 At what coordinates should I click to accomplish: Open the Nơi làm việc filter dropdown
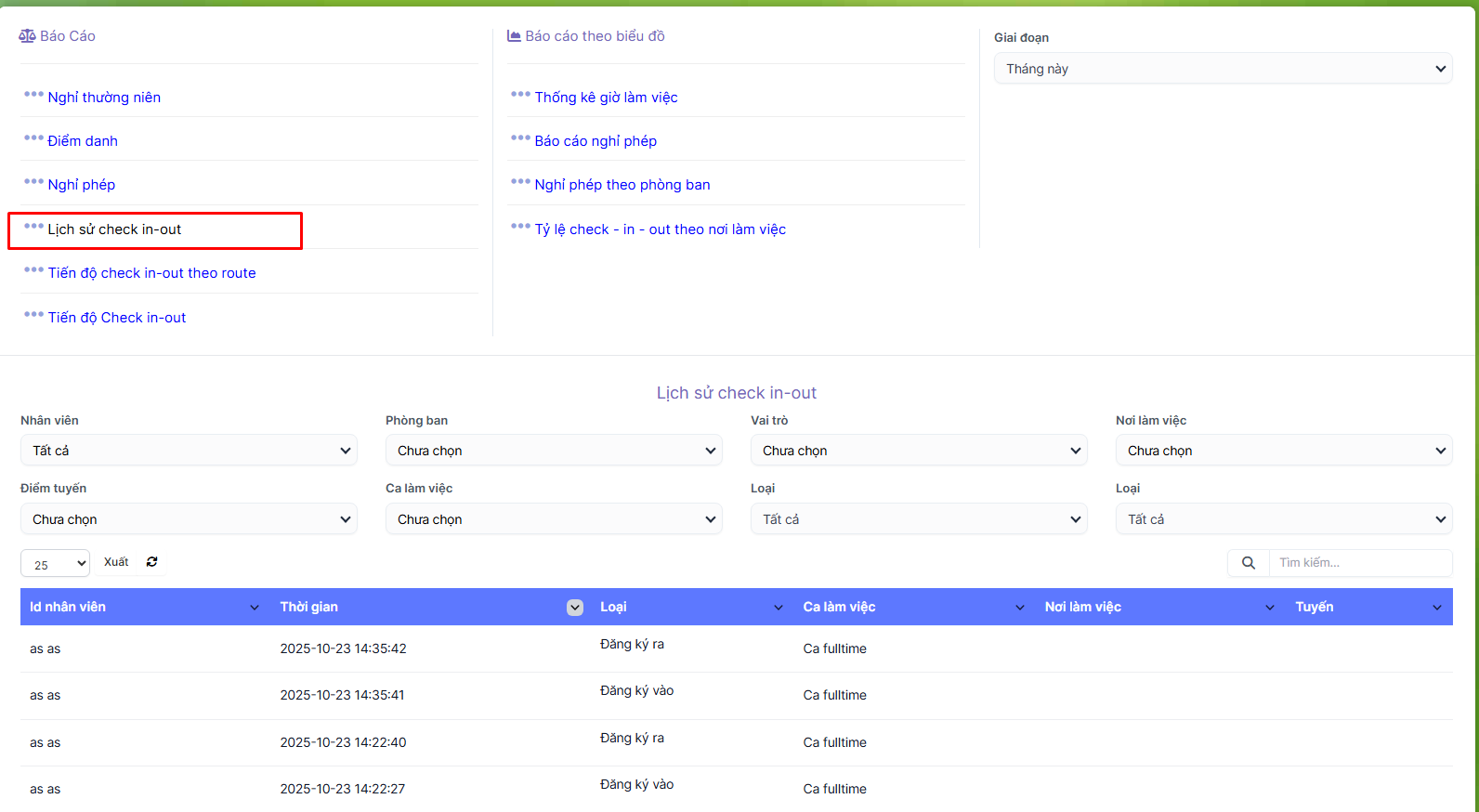pyautogui.click(x=1283, y=451)
